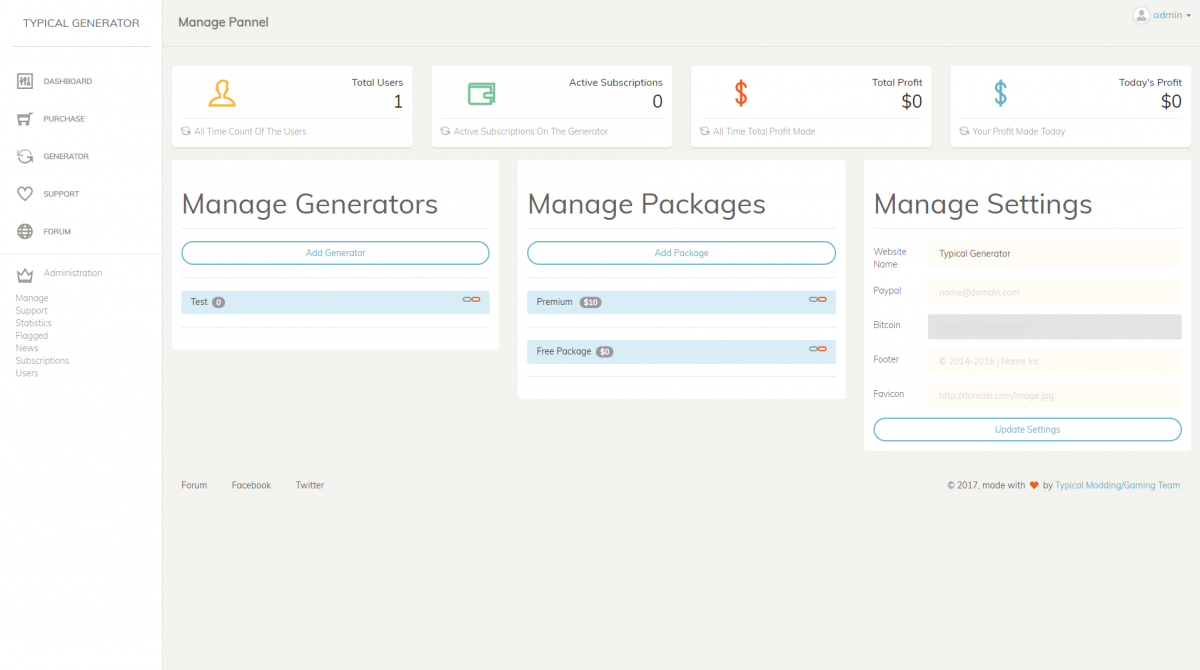Click the link icon on Test generator

click(471, 300)
